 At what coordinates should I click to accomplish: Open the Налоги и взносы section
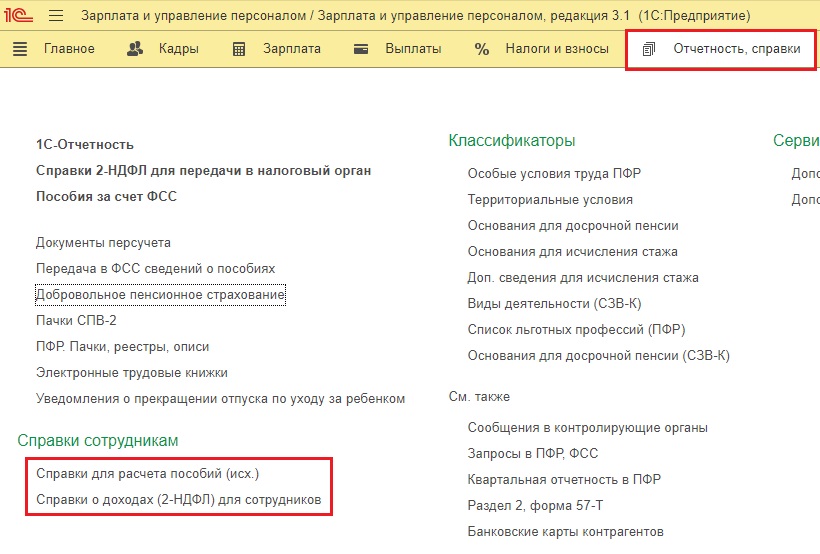(x=557, y=49)
